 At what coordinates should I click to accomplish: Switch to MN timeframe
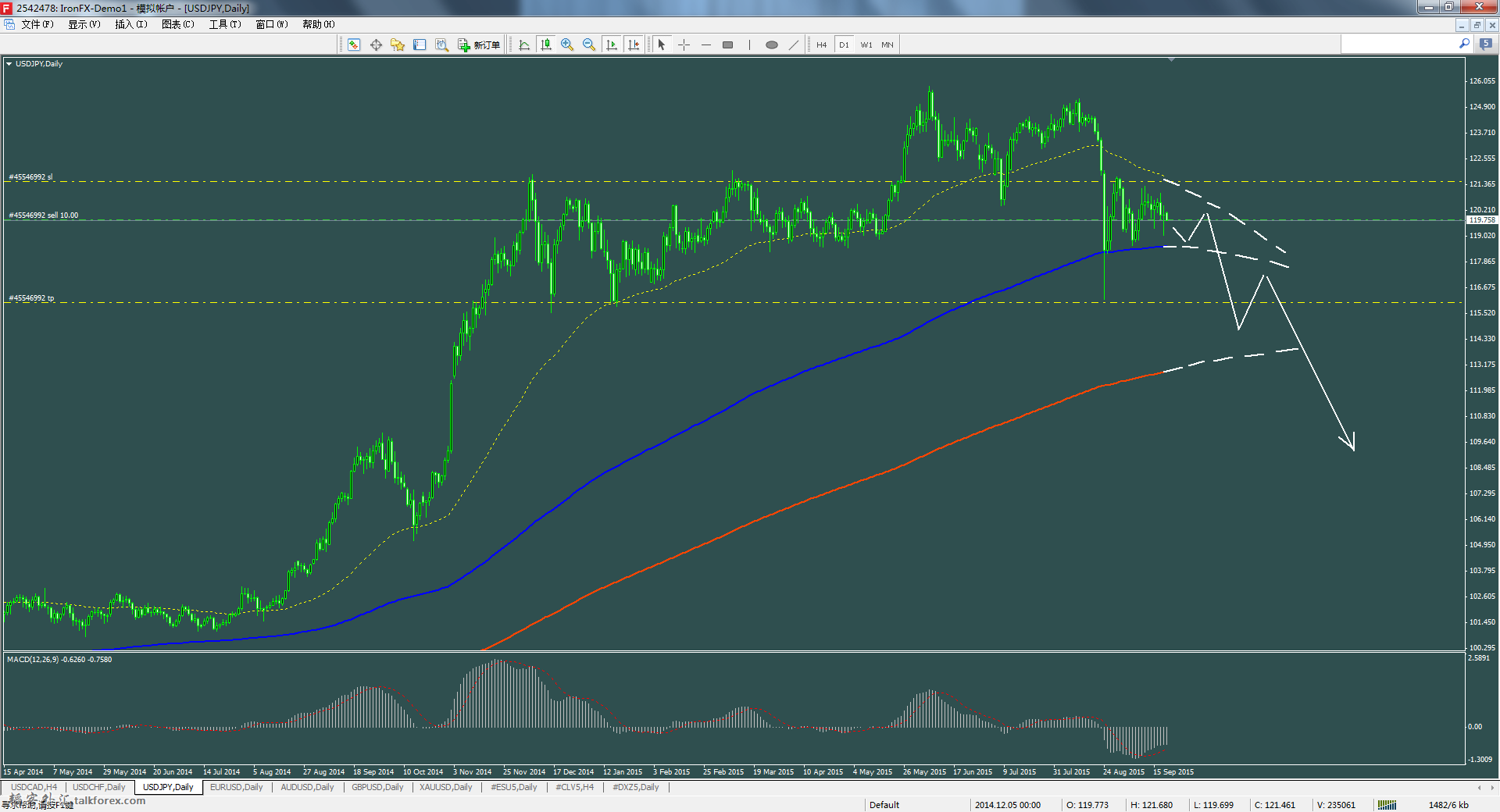(x=887, y=45)
